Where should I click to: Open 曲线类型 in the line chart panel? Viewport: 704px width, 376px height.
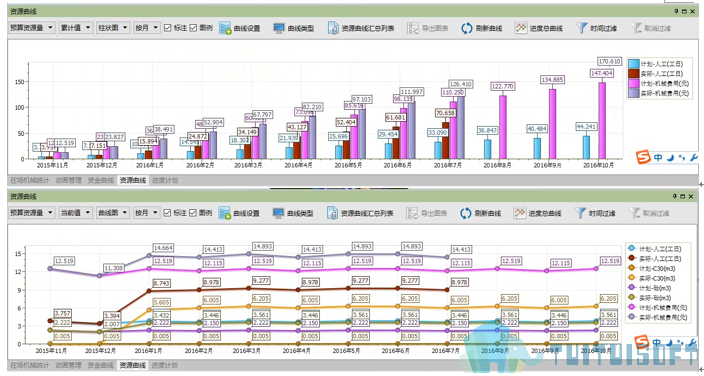tap(293, 213)
